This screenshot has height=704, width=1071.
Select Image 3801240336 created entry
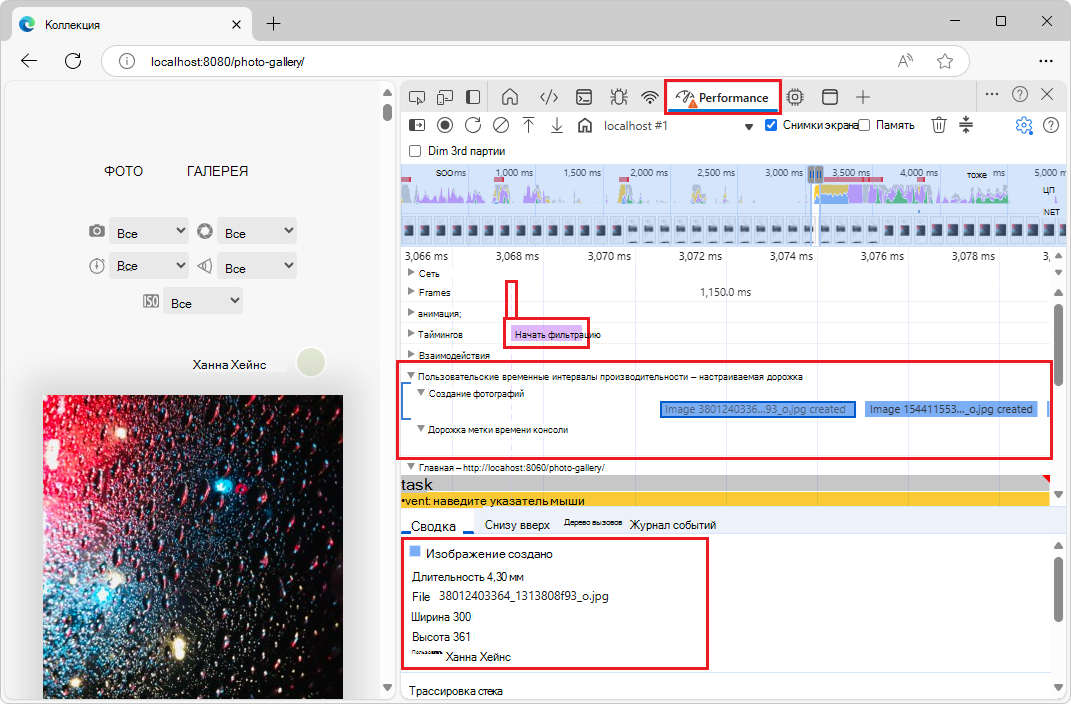point(757,409)
